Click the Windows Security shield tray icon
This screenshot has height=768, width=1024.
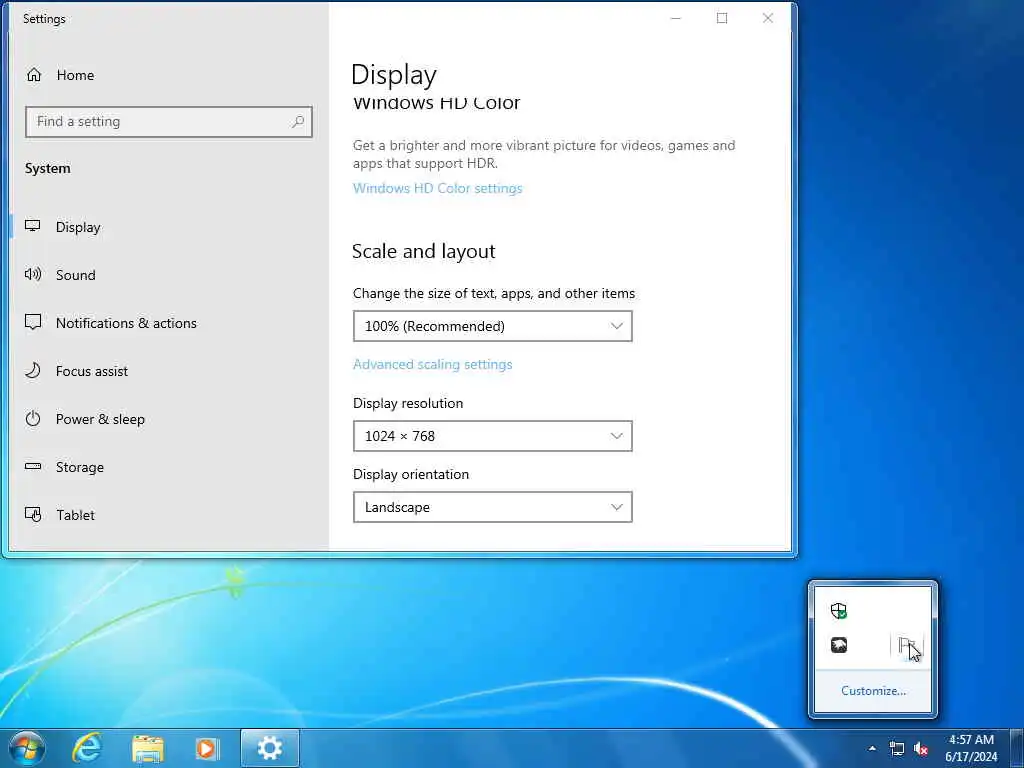(x=839, y=611)
